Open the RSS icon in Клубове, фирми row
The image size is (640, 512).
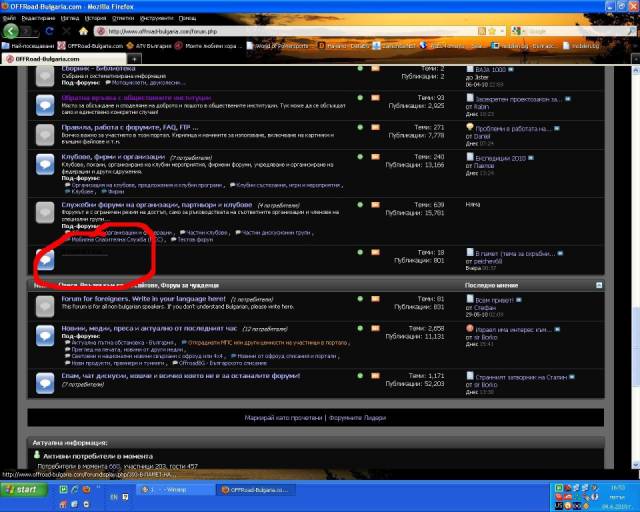coord(375,157)
